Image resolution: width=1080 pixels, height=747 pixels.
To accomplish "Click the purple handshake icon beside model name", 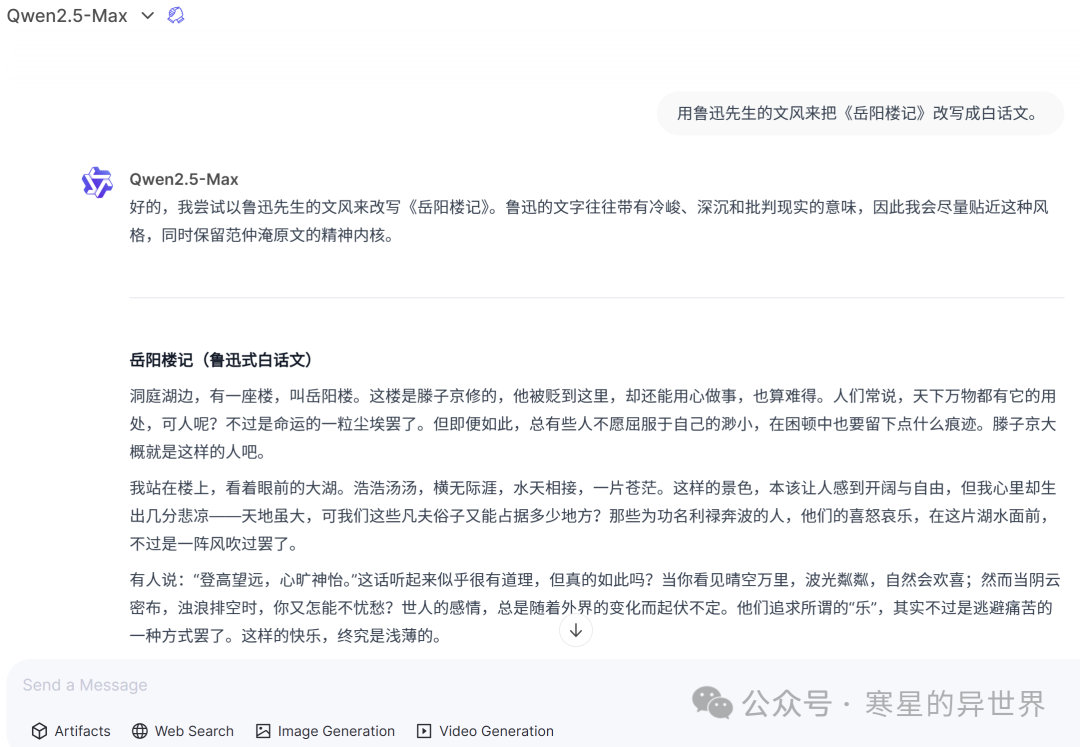I will coord(176,15).
